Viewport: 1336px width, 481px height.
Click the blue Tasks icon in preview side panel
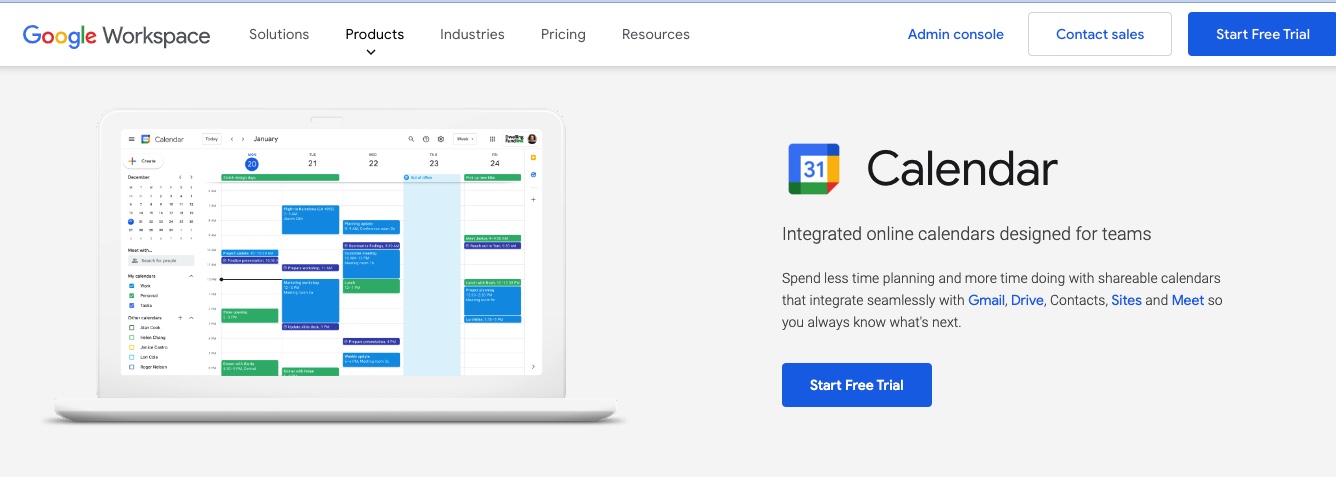point(533,174)
